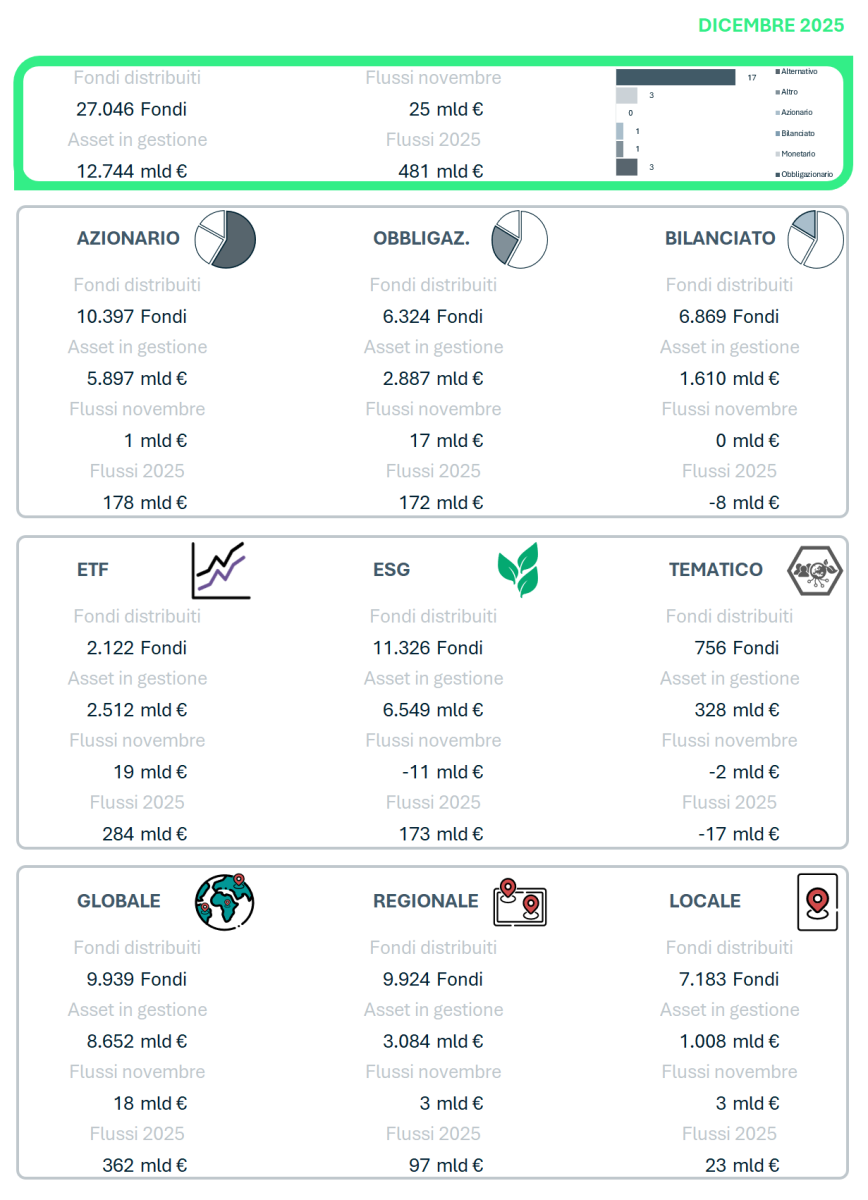Click the Alternativo legend color swatch
The height and width of the screenshot is (1200, 868).
click(x=778, y=72)
